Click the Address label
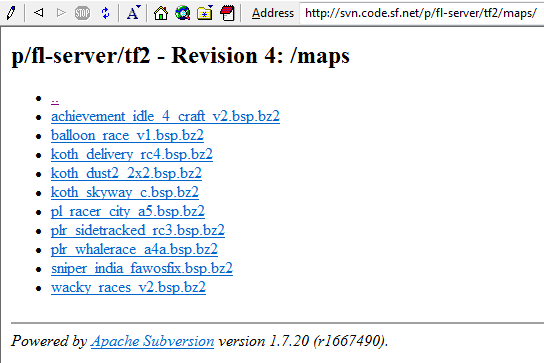 coord(273,13)
